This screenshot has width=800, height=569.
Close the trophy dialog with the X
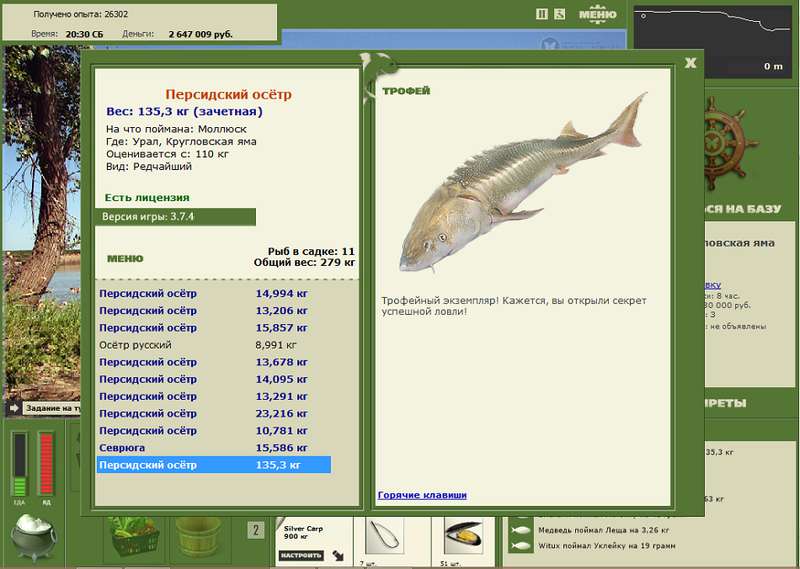tap(690, 63)
